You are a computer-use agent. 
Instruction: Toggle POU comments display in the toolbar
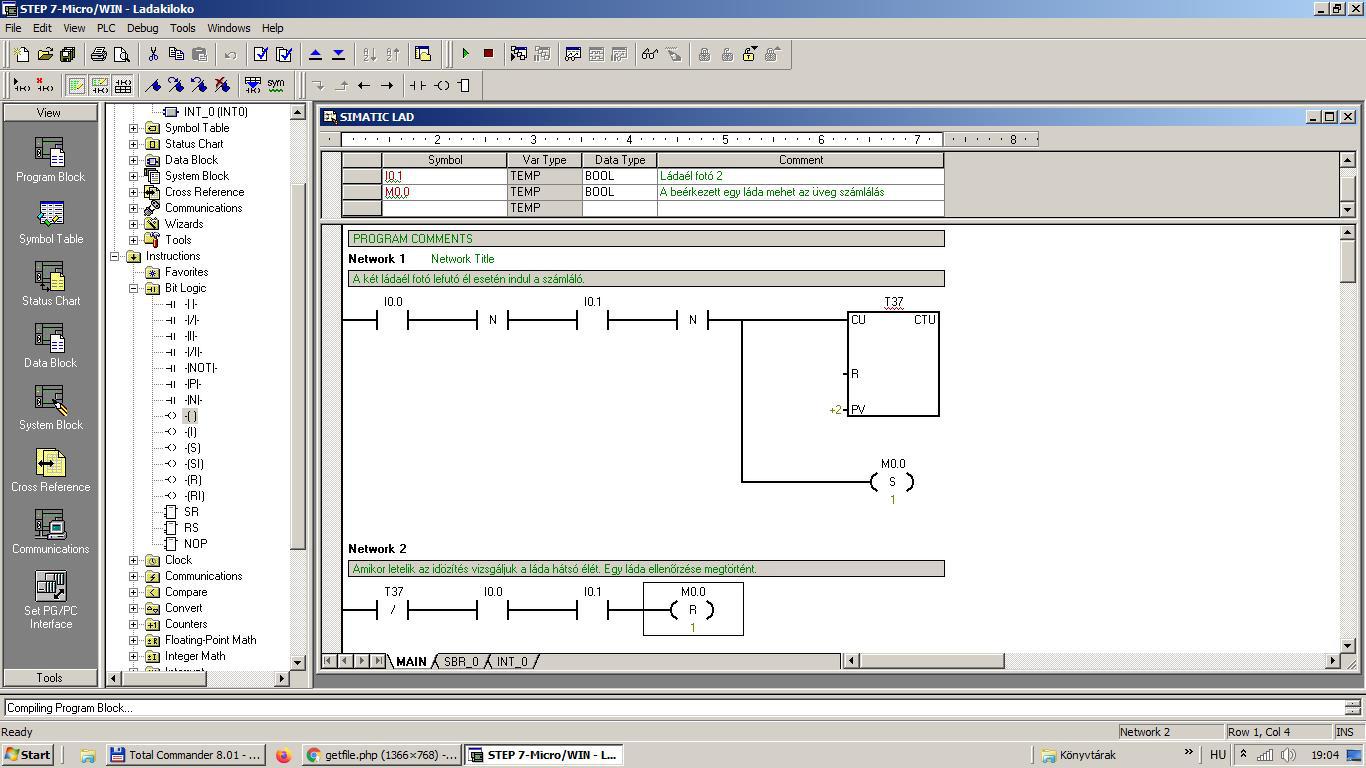click(x=76, y=85)
